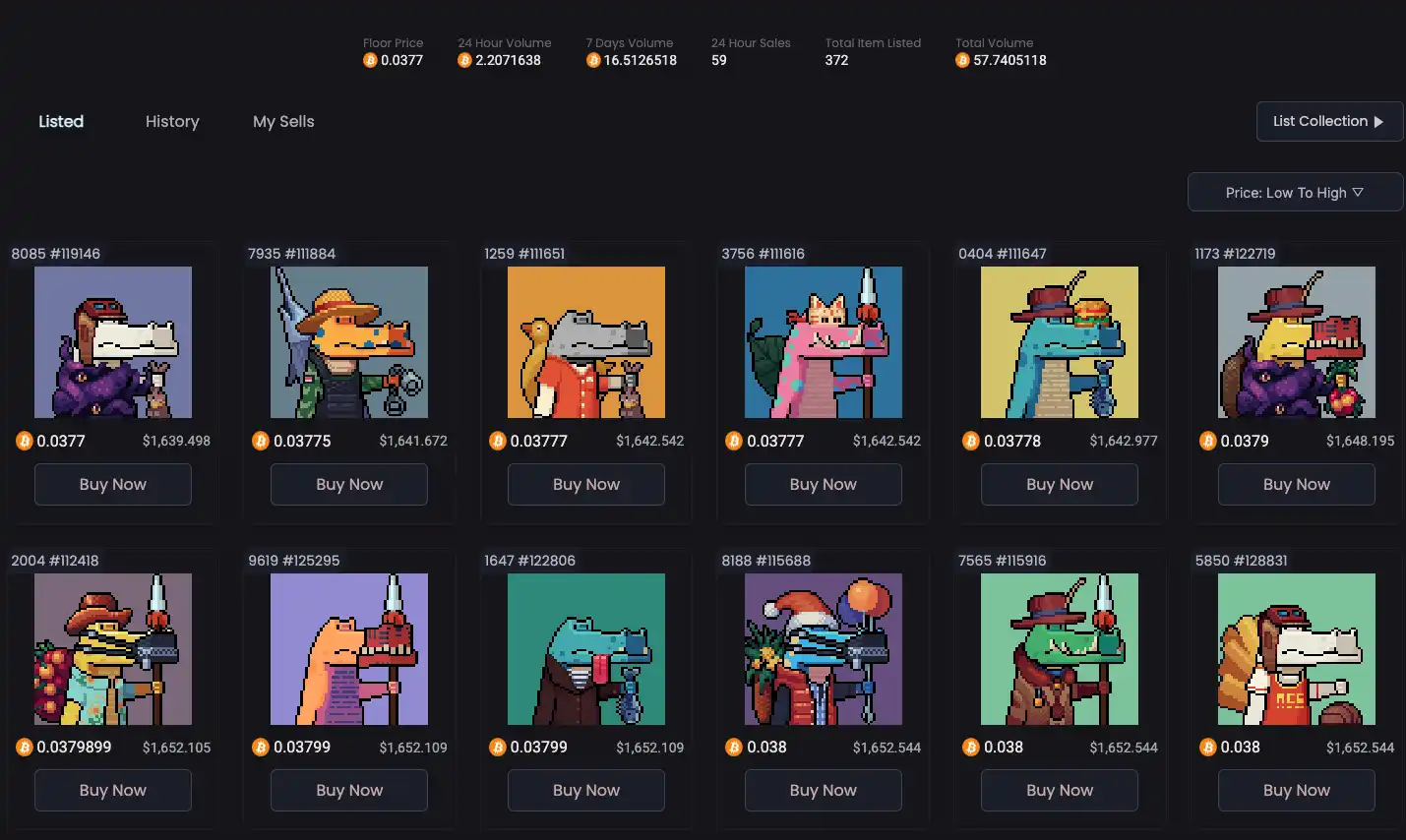Click the Bitcoin icon beside Total Volume value
Screen dimensions: 1406x840
point(962,60)
